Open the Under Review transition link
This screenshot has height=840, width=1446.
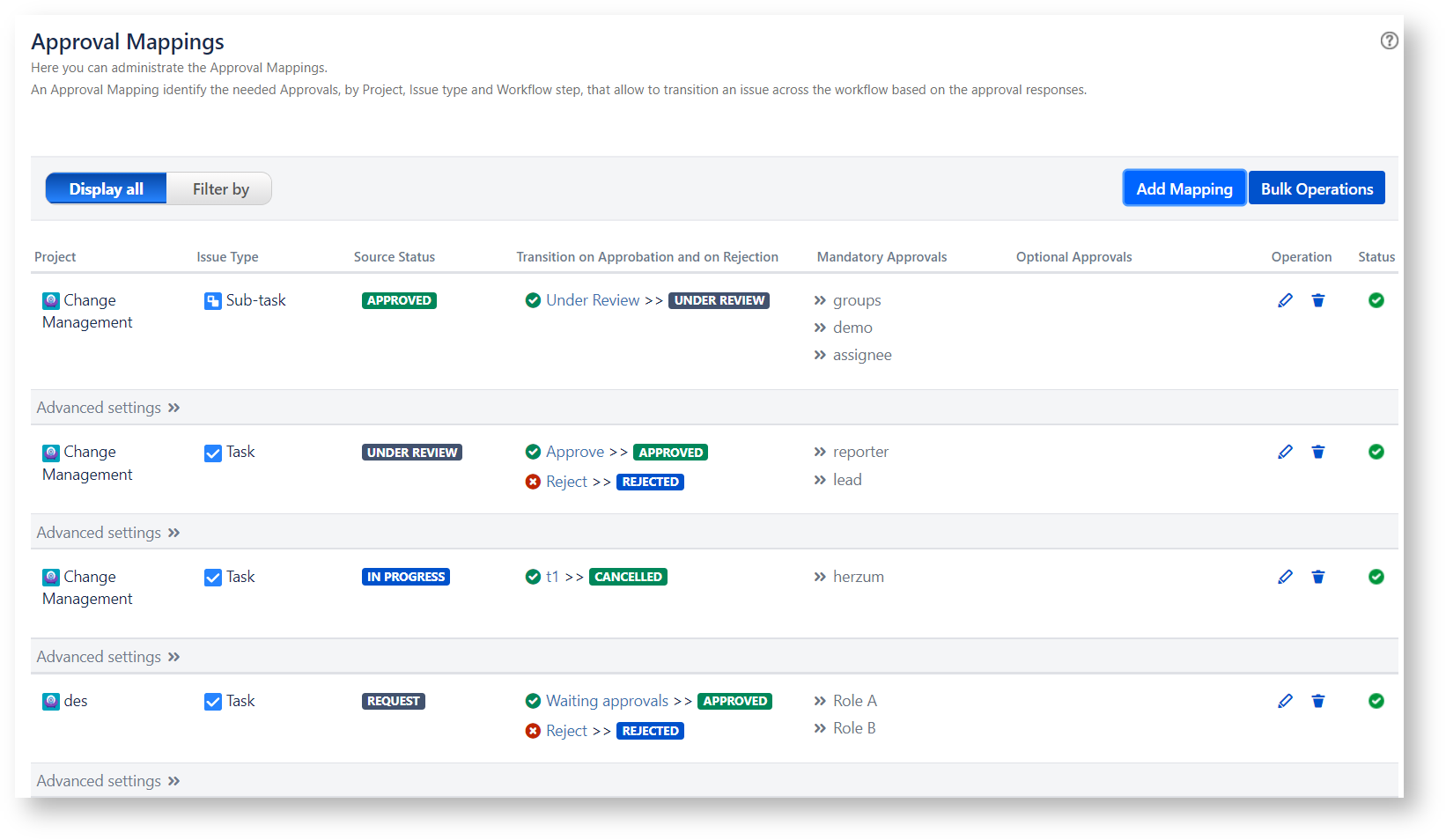click(x=593, y=300)
